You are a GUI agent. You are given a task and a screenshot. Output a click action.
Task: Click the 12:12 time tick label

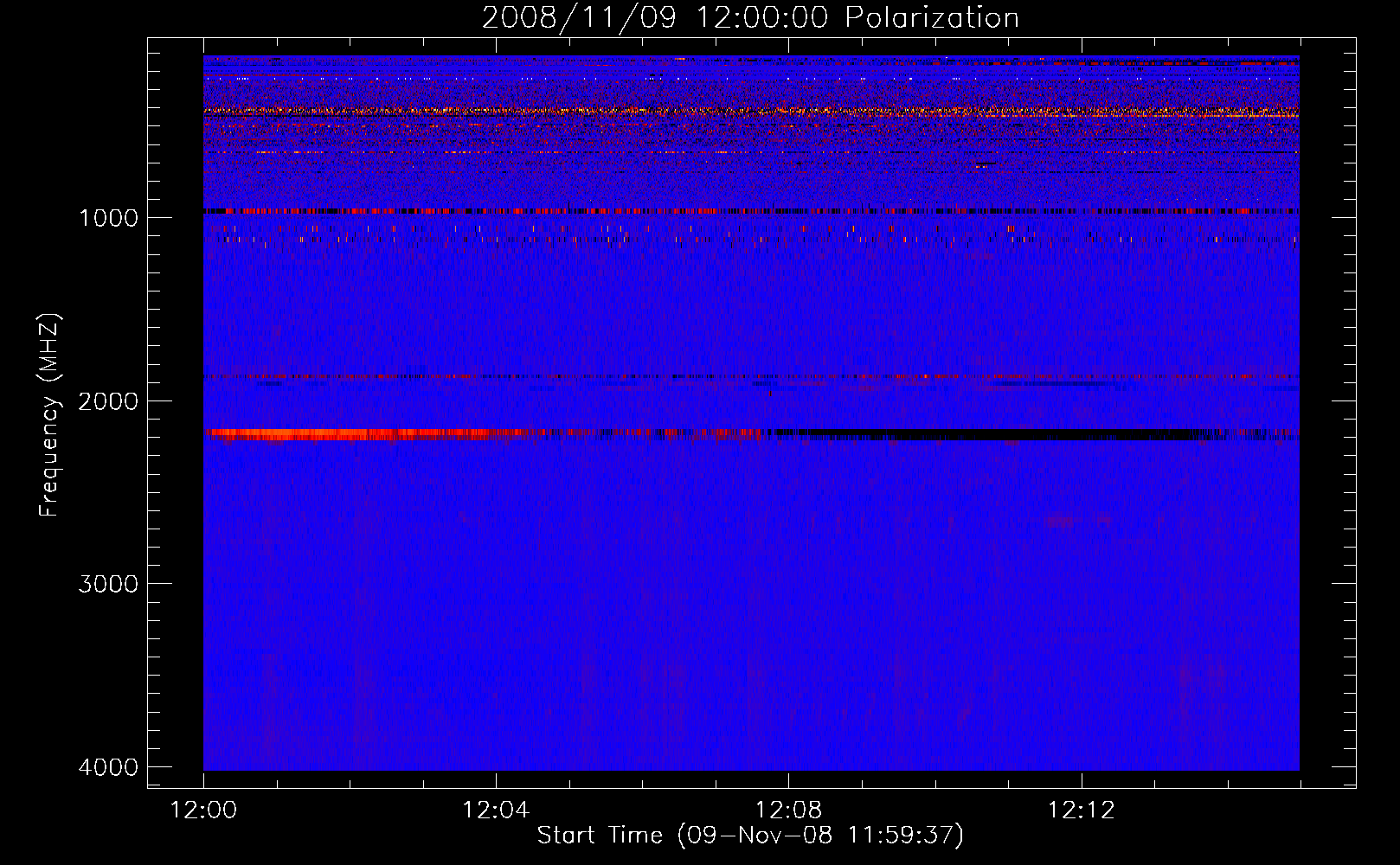pos(1081,811)
